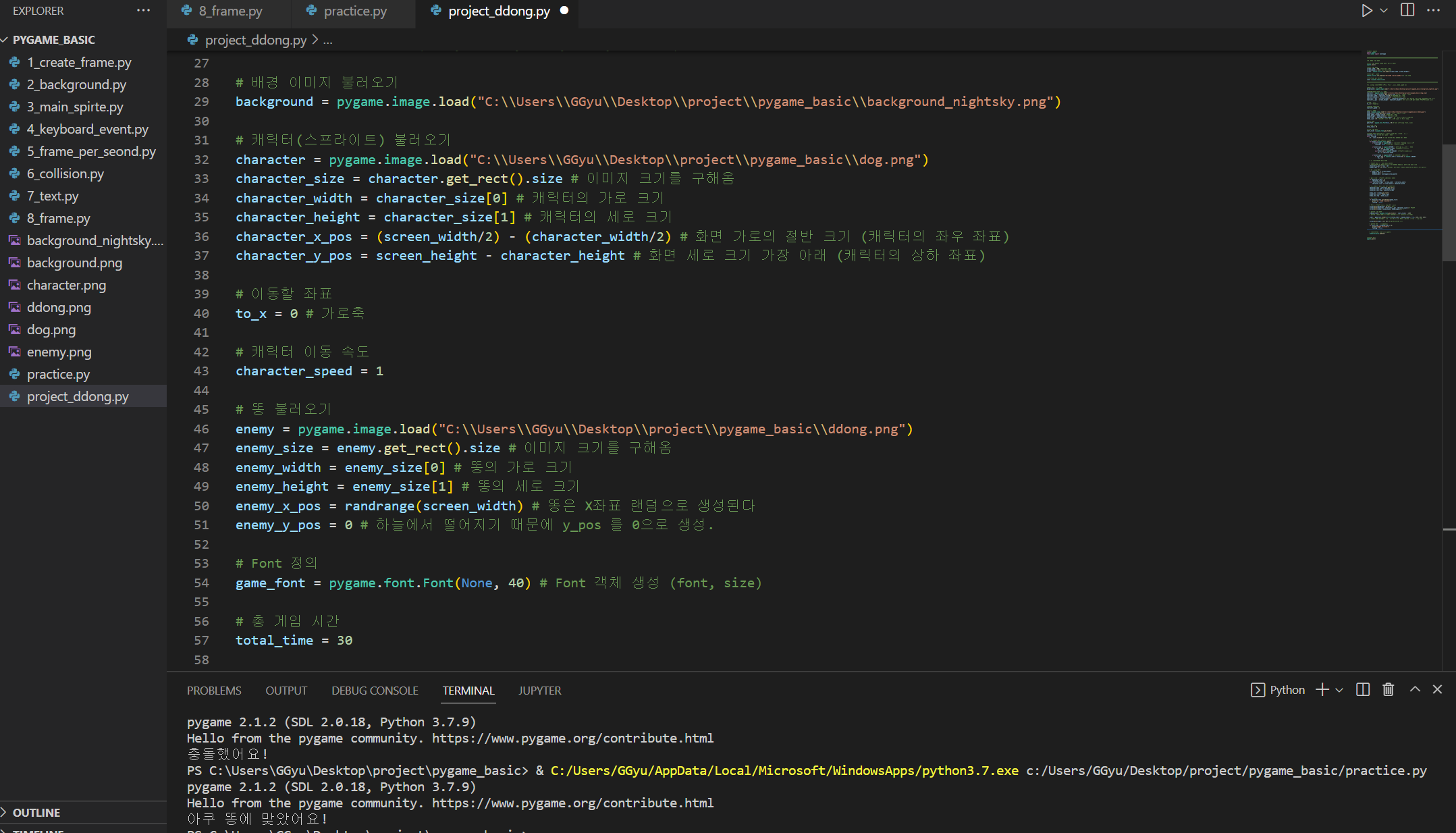Maximize the panel size with chevron up
The width and height of the screenshot is (1456, 833).
1415,689
